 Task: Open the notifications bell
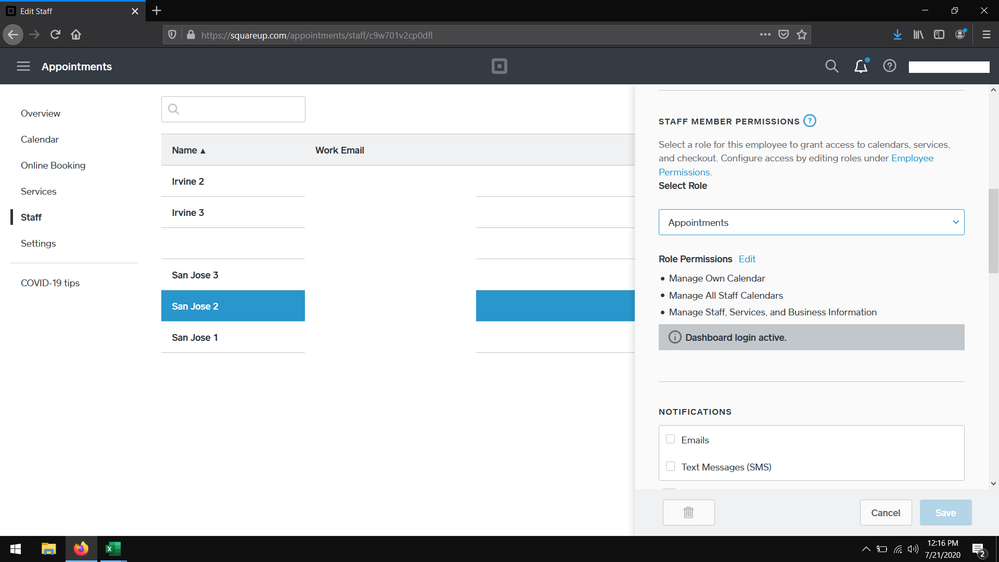(x=860, y=67)
